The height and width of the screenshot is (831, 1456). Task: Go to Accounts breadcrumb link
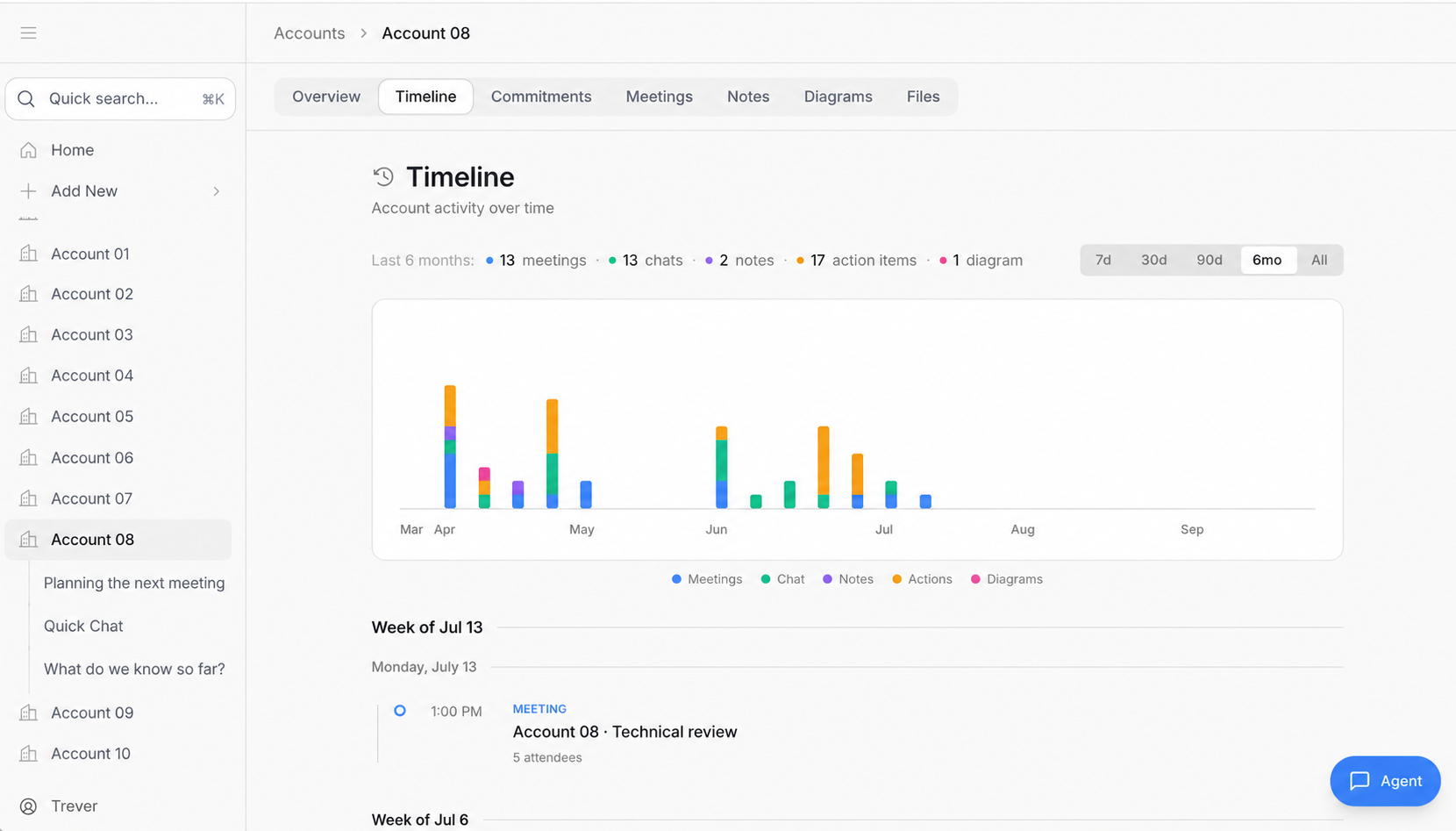pos(310,33)
